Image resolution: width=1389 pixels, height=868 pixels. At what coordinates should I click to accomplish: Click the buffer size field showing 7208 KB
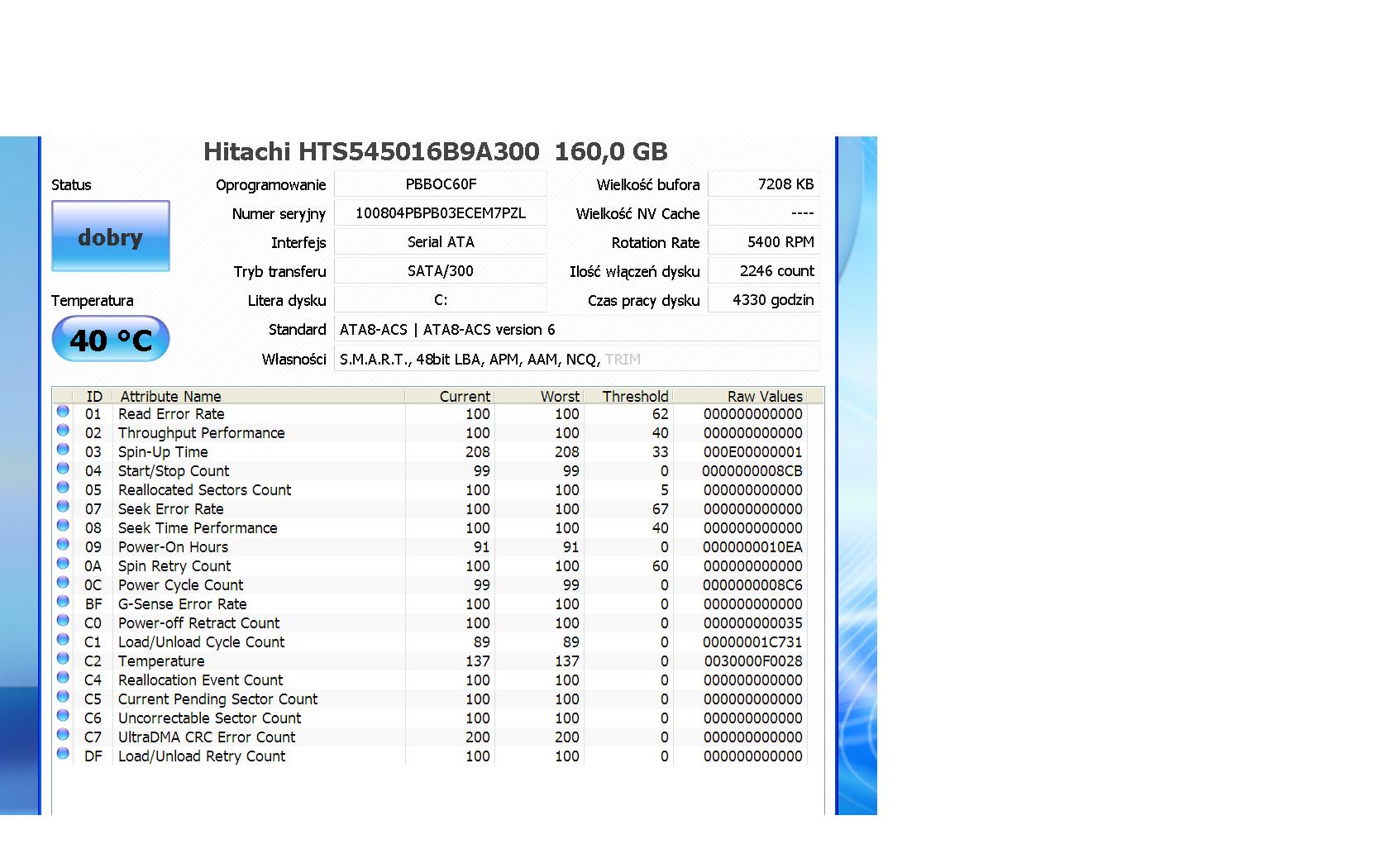(x=764, y=184)
